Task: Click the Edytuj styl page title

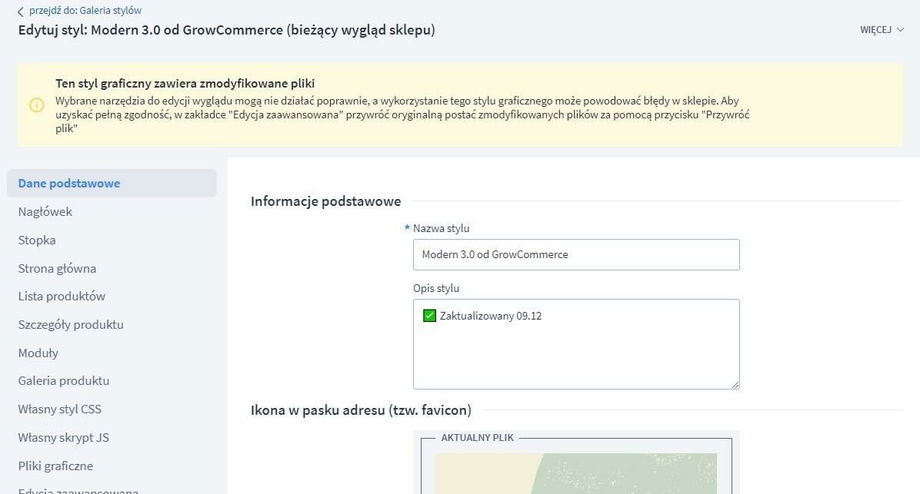Action: pos(226,30)
